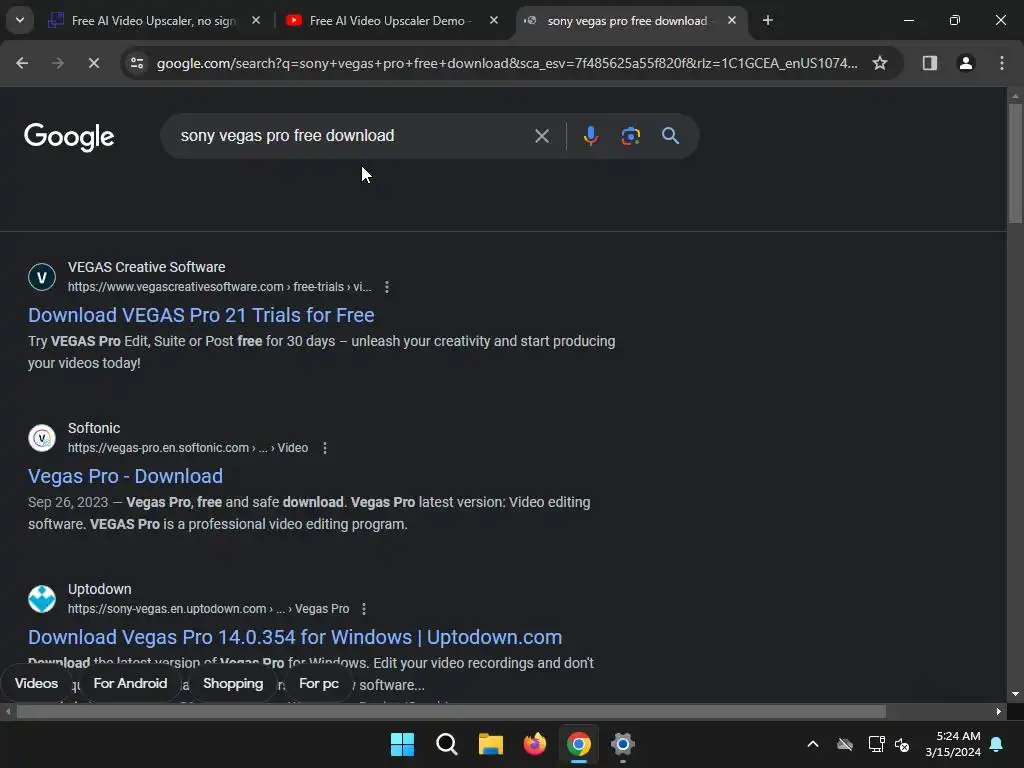Open the tab search dropdown arrow
This screenshot has width=1024, height=768.
tap(20, 20)
